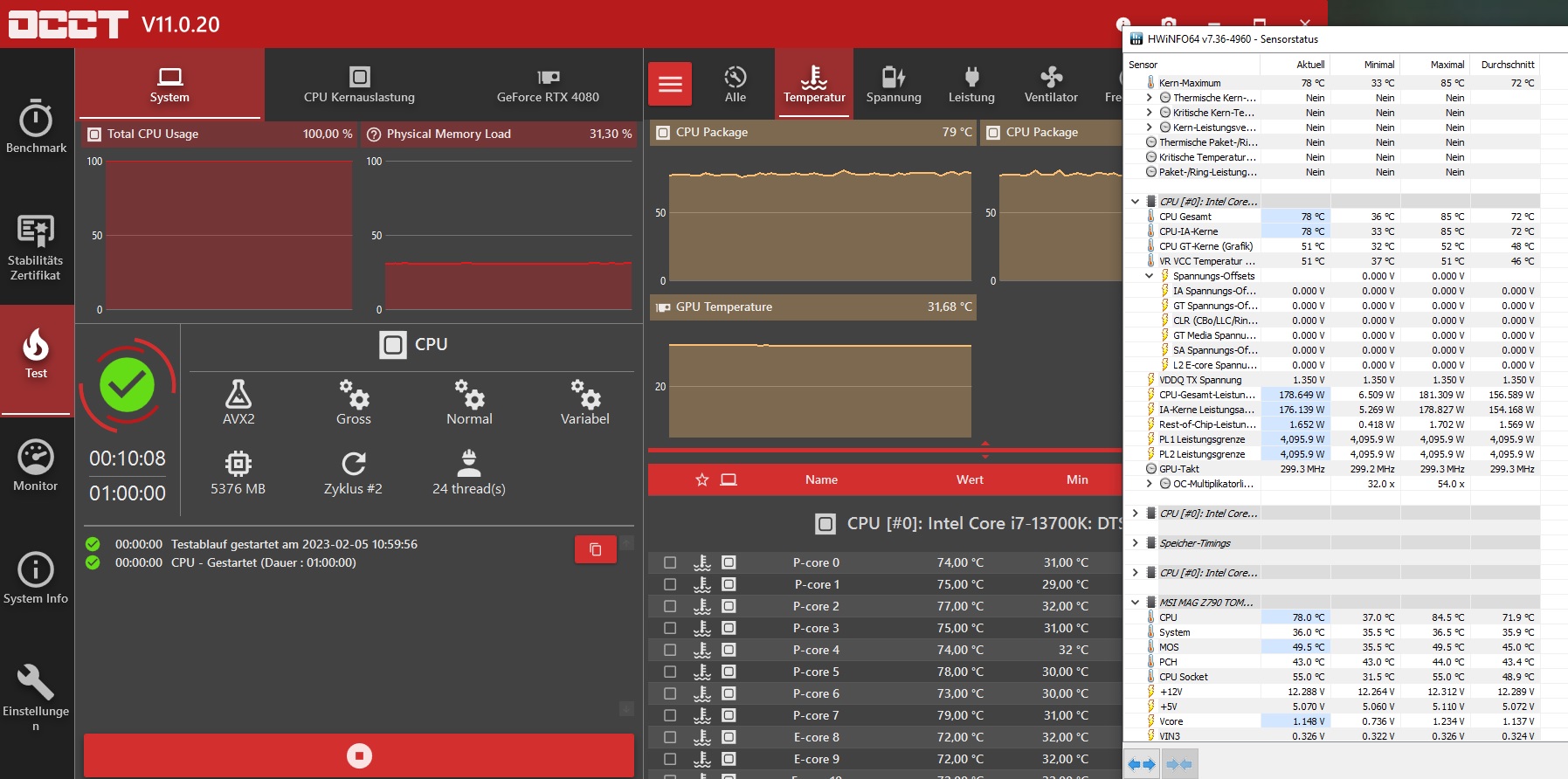The width and height of the screenshot is (1568, 779).
Task: Change the 5376 MB memory setting
Action: [238, 472]
